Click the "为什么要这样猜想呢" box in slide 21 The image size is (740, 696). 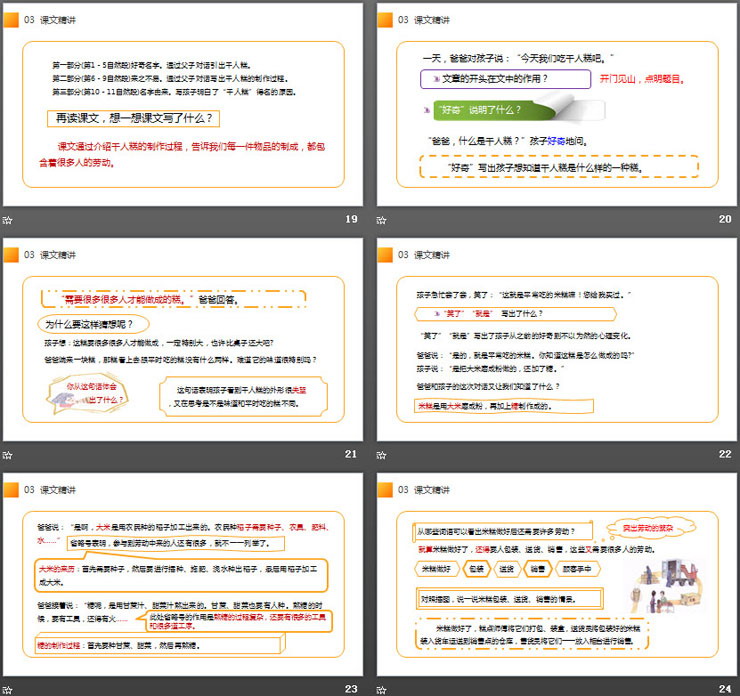[x=90, y=323]
